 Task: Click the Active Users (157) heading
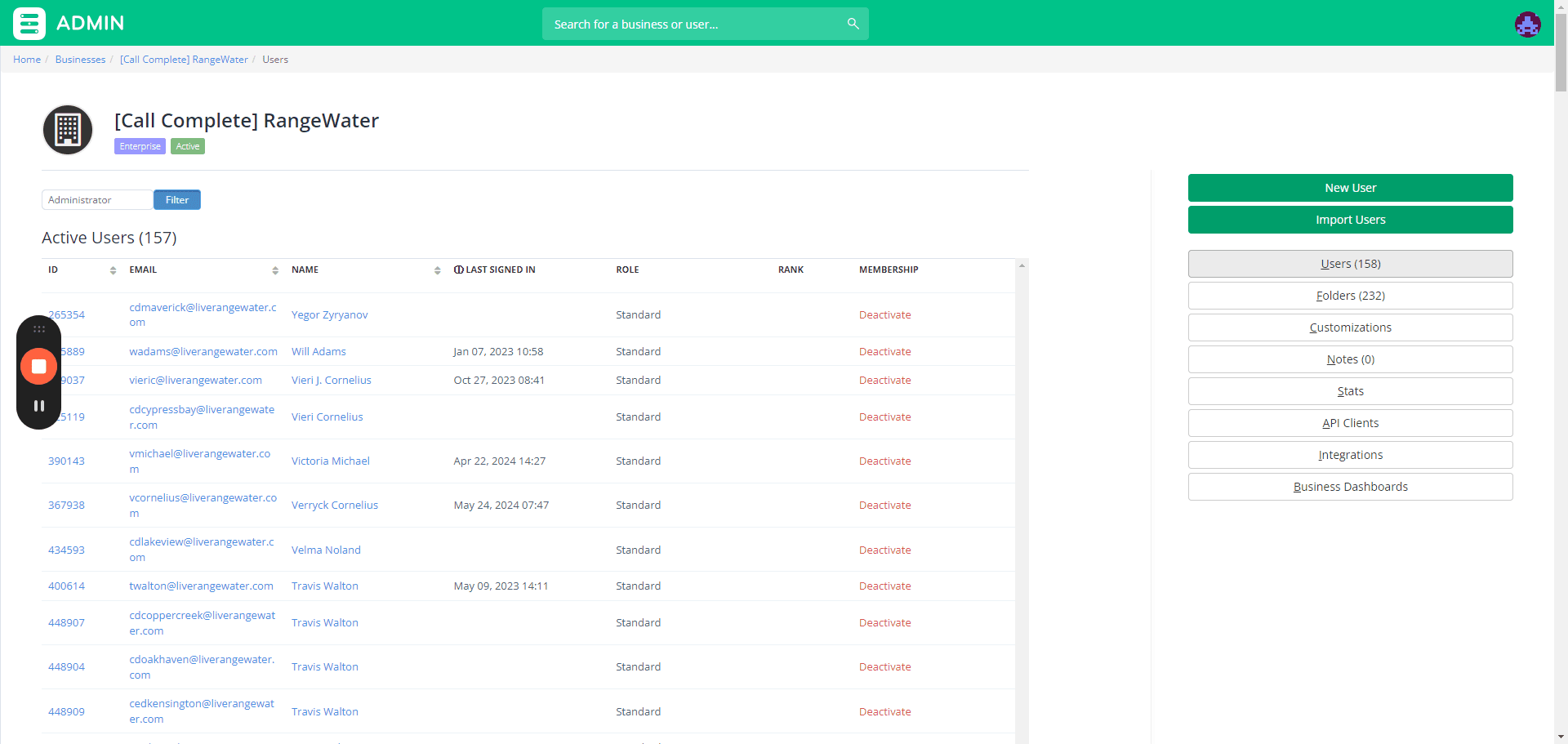pyautogui.click(x=109, y=238)
